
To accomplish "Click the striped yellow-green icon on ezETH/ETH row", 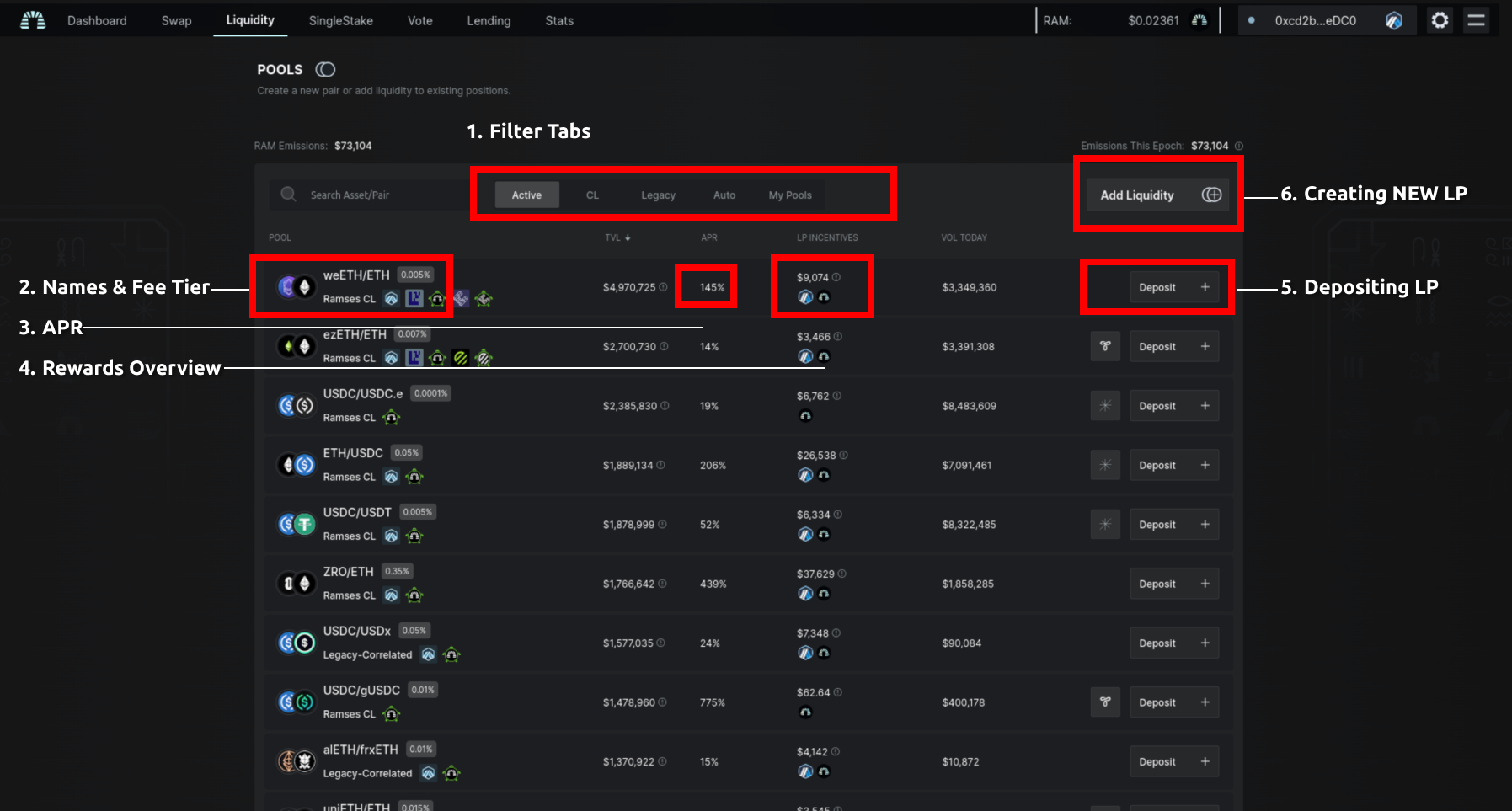I will click(460, 358).
